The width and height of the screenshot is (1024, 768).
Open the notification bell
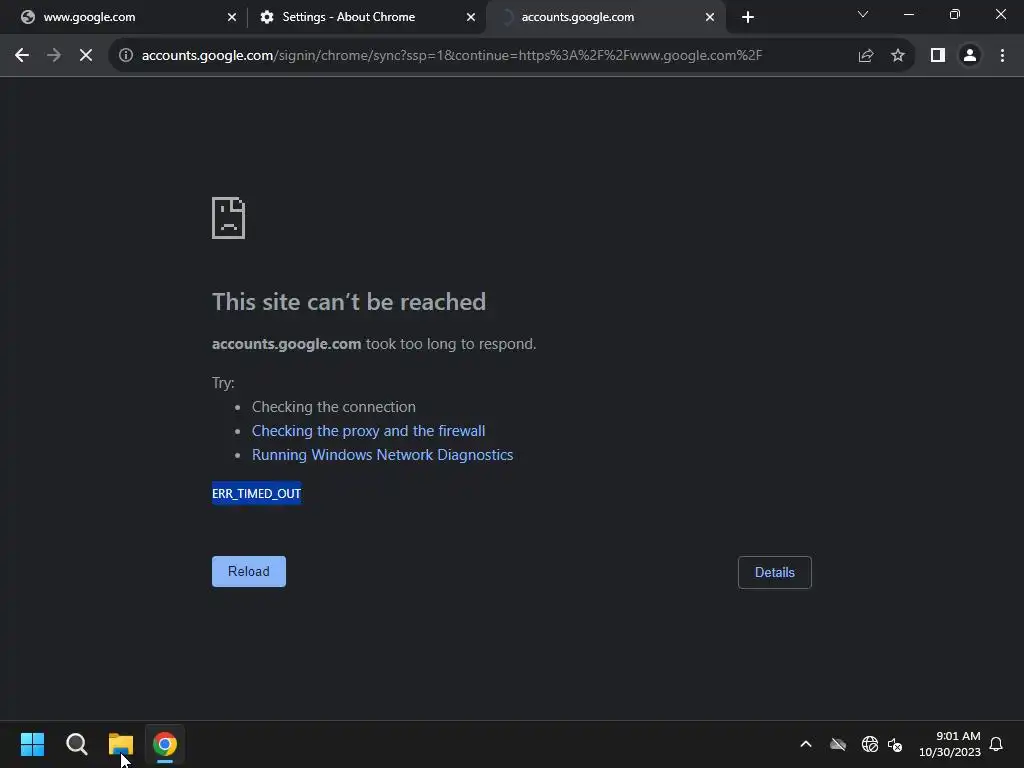pos(996,744)
